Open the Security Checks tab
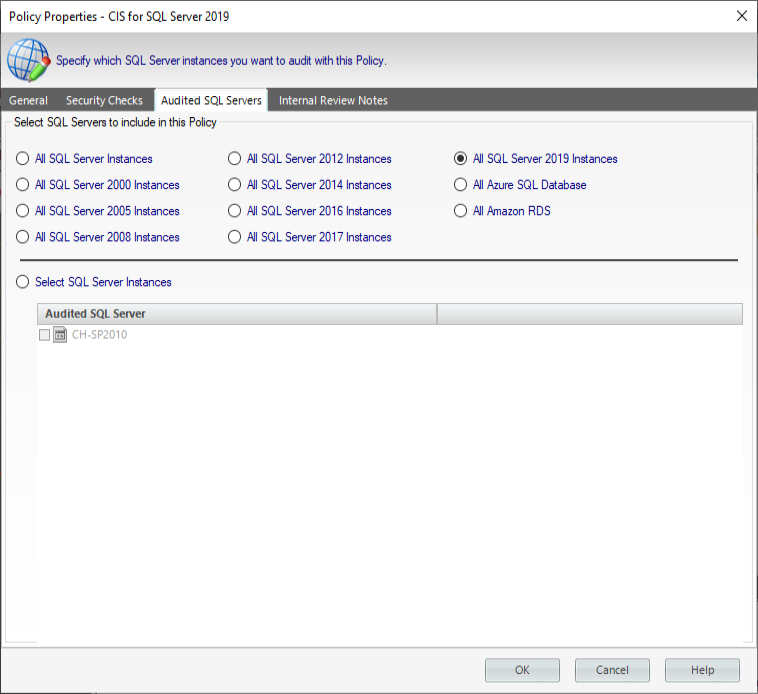This screenshot has width=758, height=694. [x=104, y=101]
